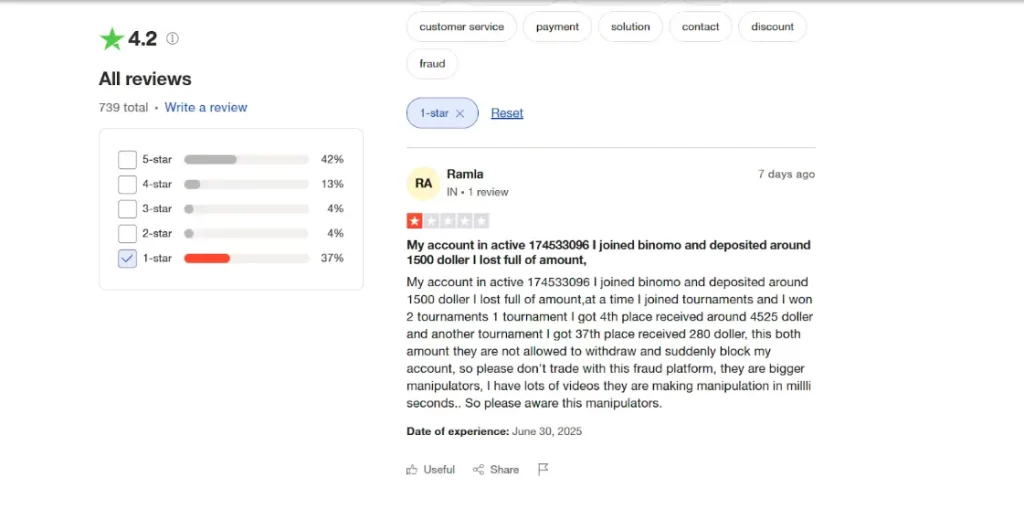The width and height of the screenshot is (1024, 509).
Task: Flag Ramla's review with flag icon
Action: (x=543, y=469)
